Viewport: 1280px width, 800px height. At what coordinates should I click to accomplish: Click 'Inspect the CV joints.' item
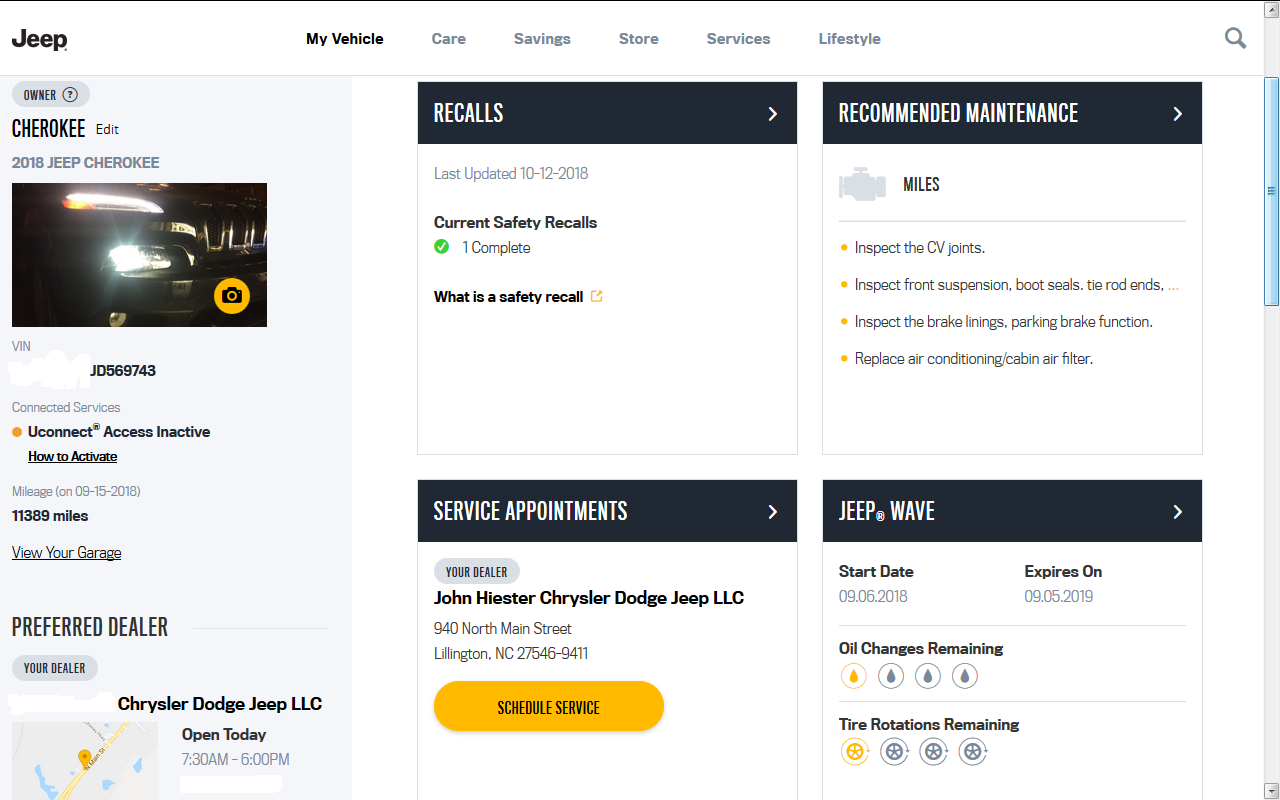920,248
